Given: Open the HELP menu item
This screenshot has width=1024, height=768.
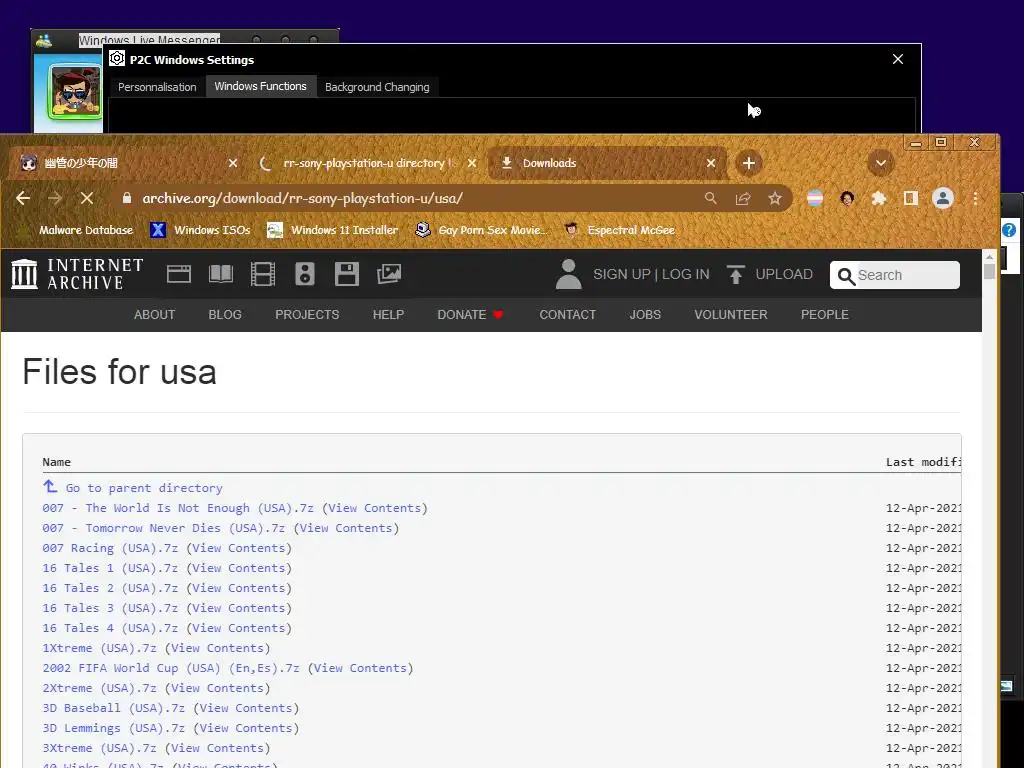Looking at the screenshot, I should pos(388,315).
